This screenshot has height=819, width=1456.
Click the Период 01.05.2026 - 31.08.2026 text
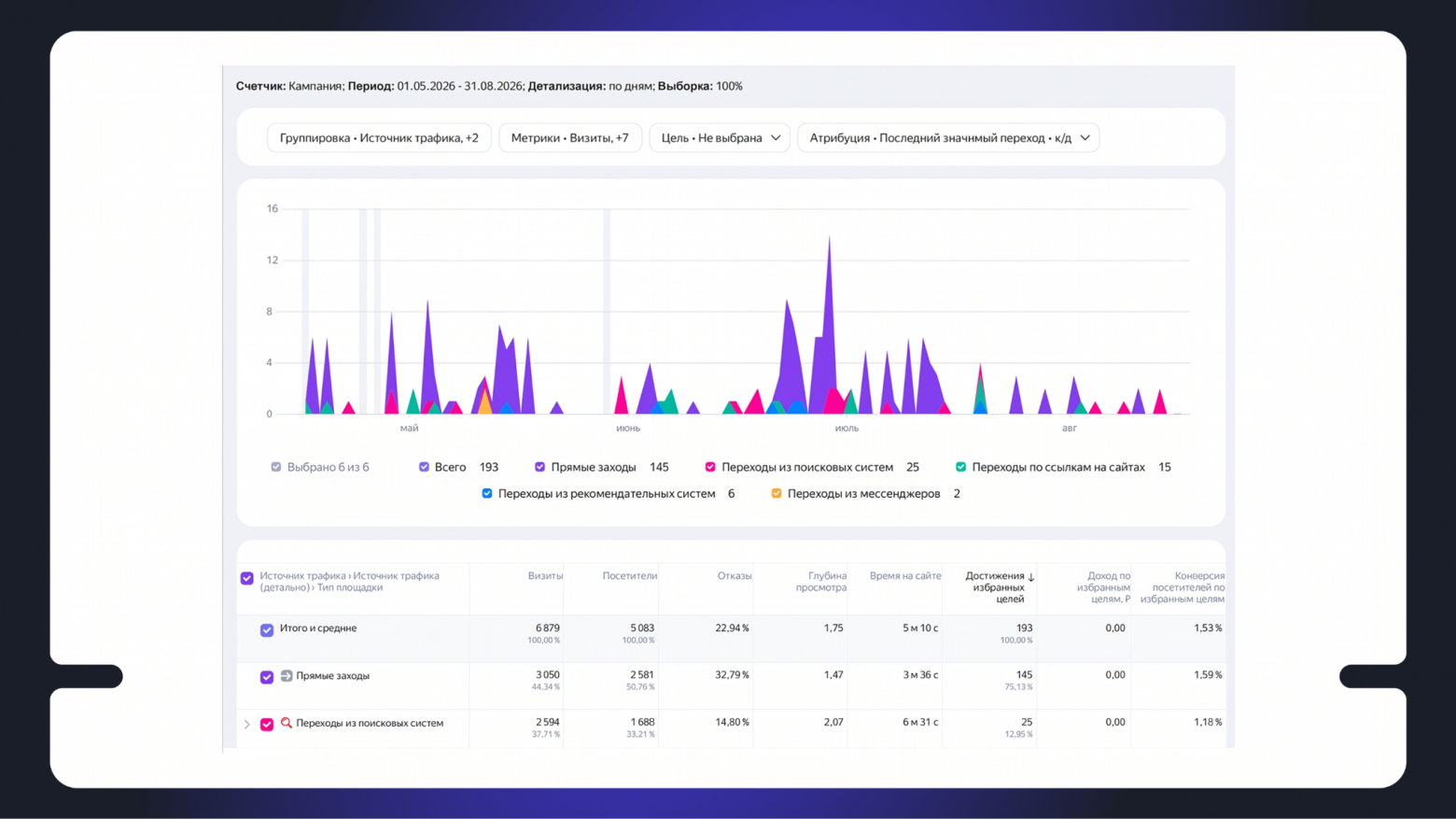tap(436, 86)
